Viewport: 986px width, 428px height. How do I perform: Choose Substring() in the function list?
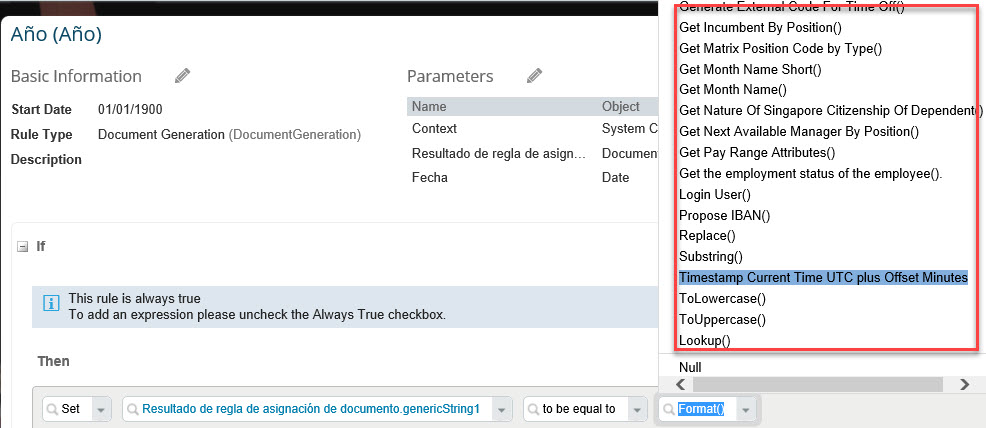(711, 256)
